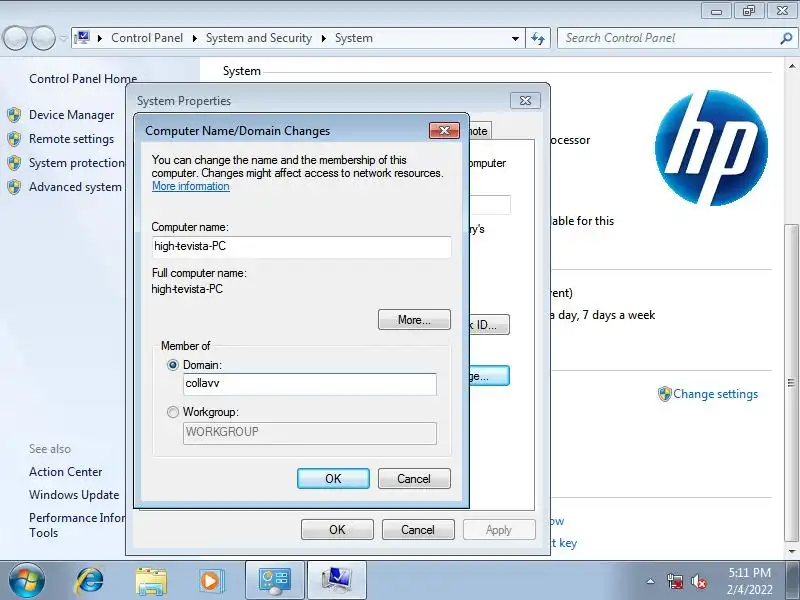Click the scroll up arrow of Control Panel
800x600 pixels.
(x=792, y=66)
